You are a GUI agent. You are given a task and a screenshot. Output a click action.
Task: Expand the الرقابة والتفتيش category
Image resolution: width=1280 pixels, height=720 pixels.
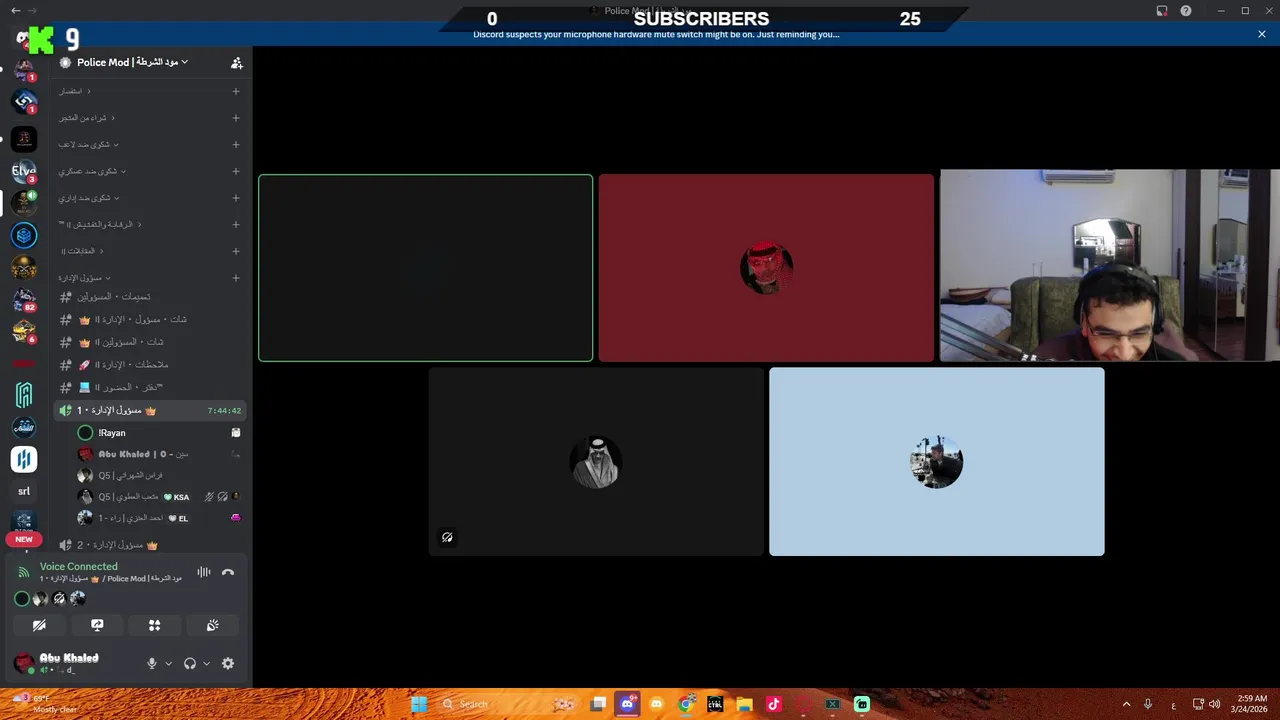click(98, 225)
